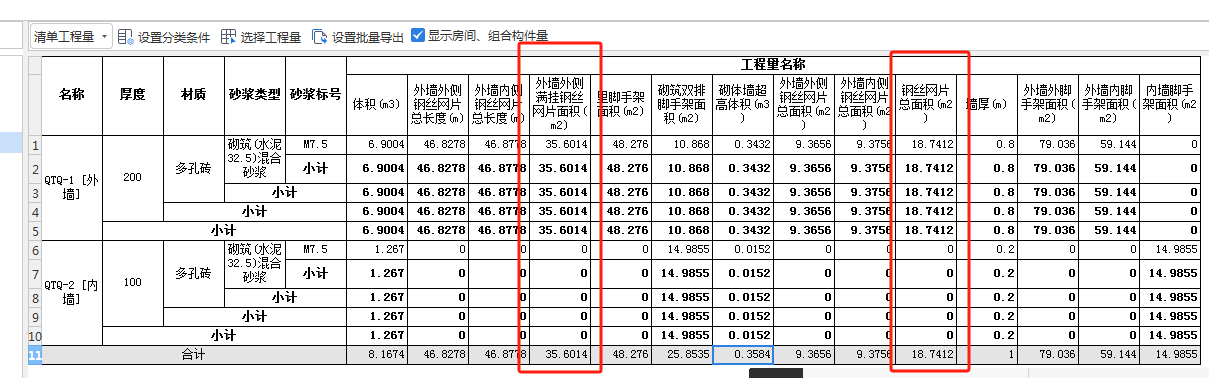Toggle 显示房间、组合构件量 checkbox
The width and height of the screenshot is (1209, 378).
[419, 35]
